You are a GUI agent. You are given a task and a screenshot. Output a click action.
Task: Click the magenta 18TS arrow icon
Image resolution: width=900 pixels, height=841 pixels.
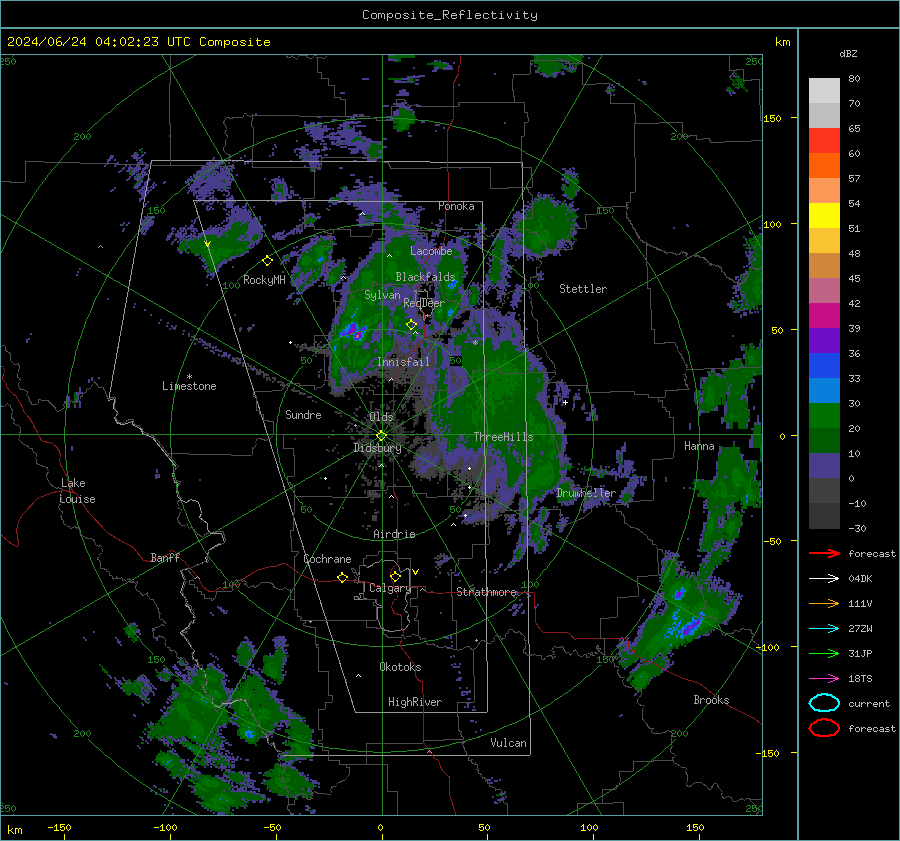point(824,679)
